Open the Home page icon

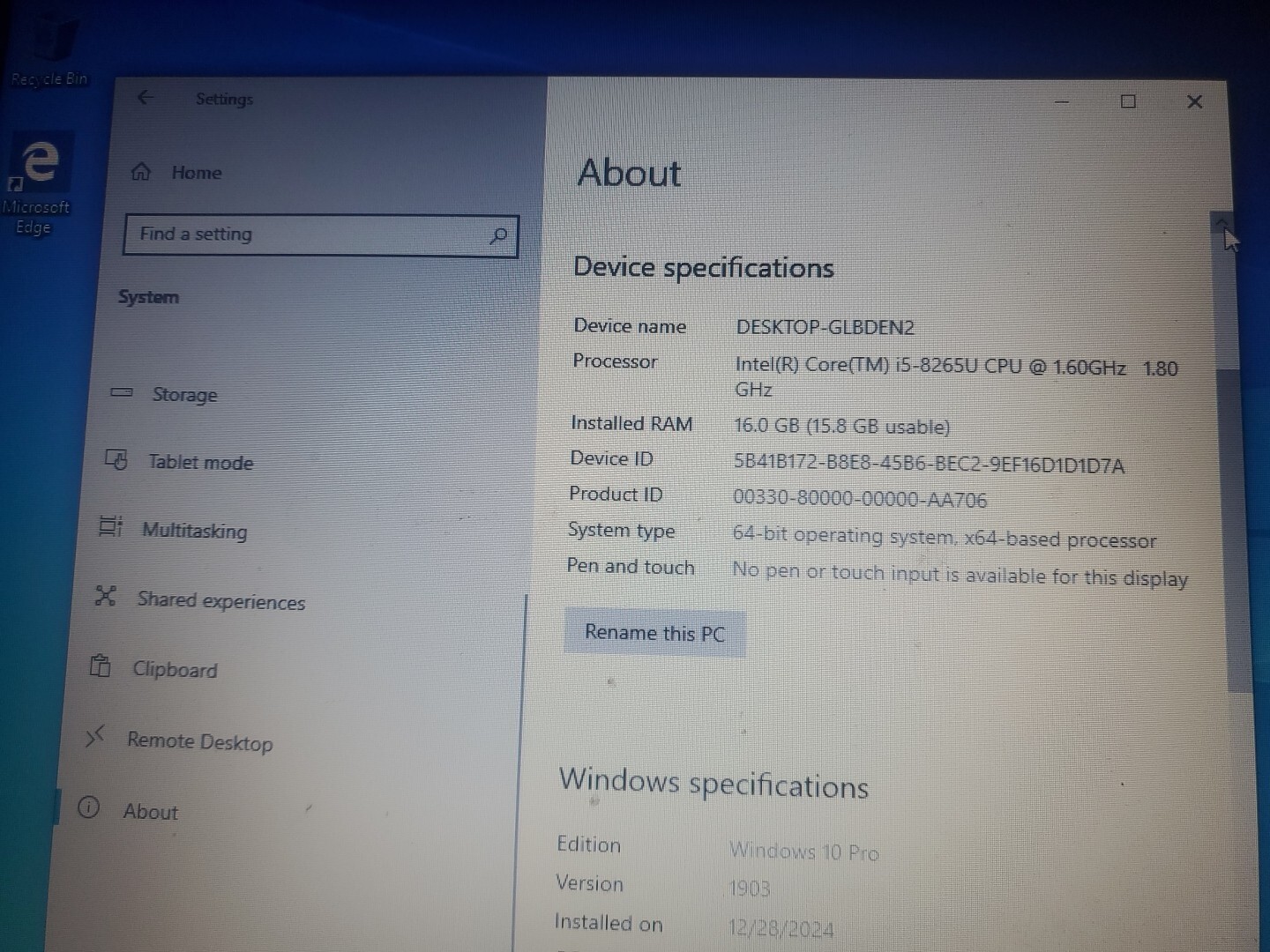coord(141,171)
